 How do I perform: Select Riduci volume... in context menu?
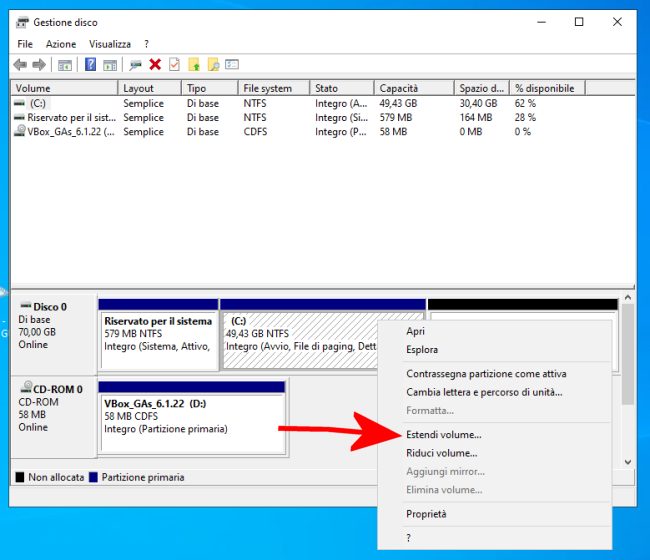click(x=442, y=453)
